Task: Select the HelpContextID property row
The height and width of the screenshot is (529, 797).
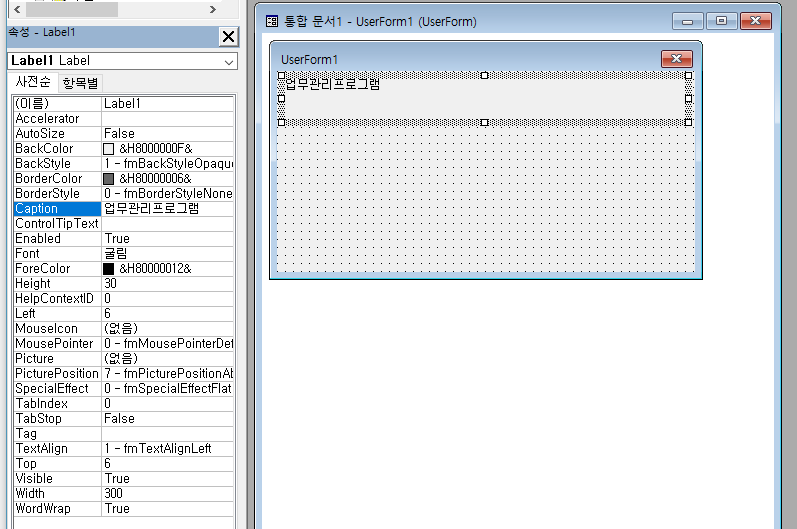Action: pyautogui.click(x=124, y=299)
